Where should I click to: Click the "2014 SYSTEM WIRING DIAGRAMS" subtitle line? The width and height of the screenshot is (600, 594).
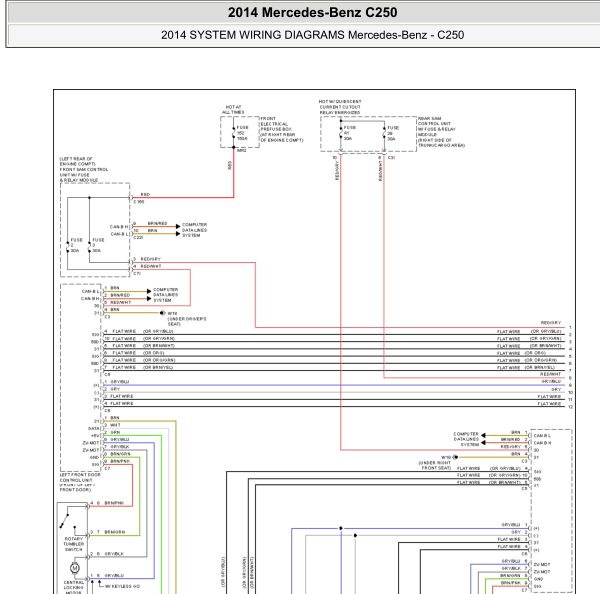coord(312,35)
